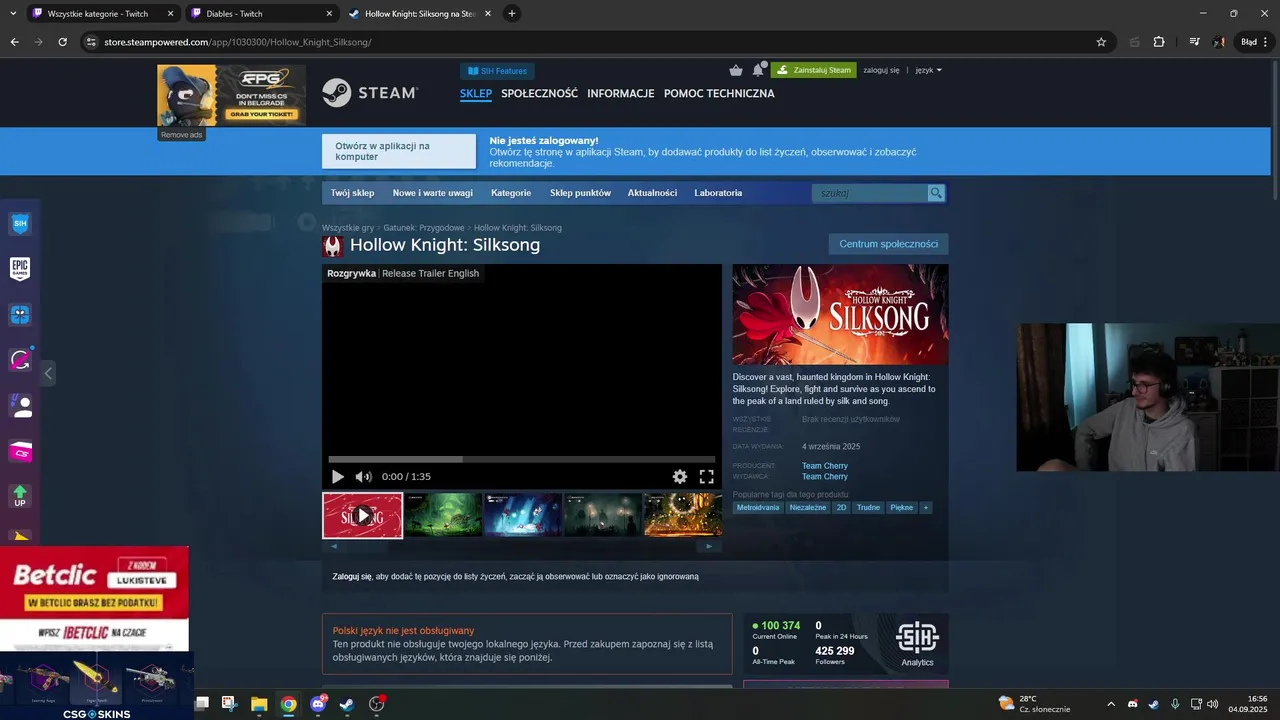
Task: Open the Epic Games sidebar icon
Action: [20, 268]
